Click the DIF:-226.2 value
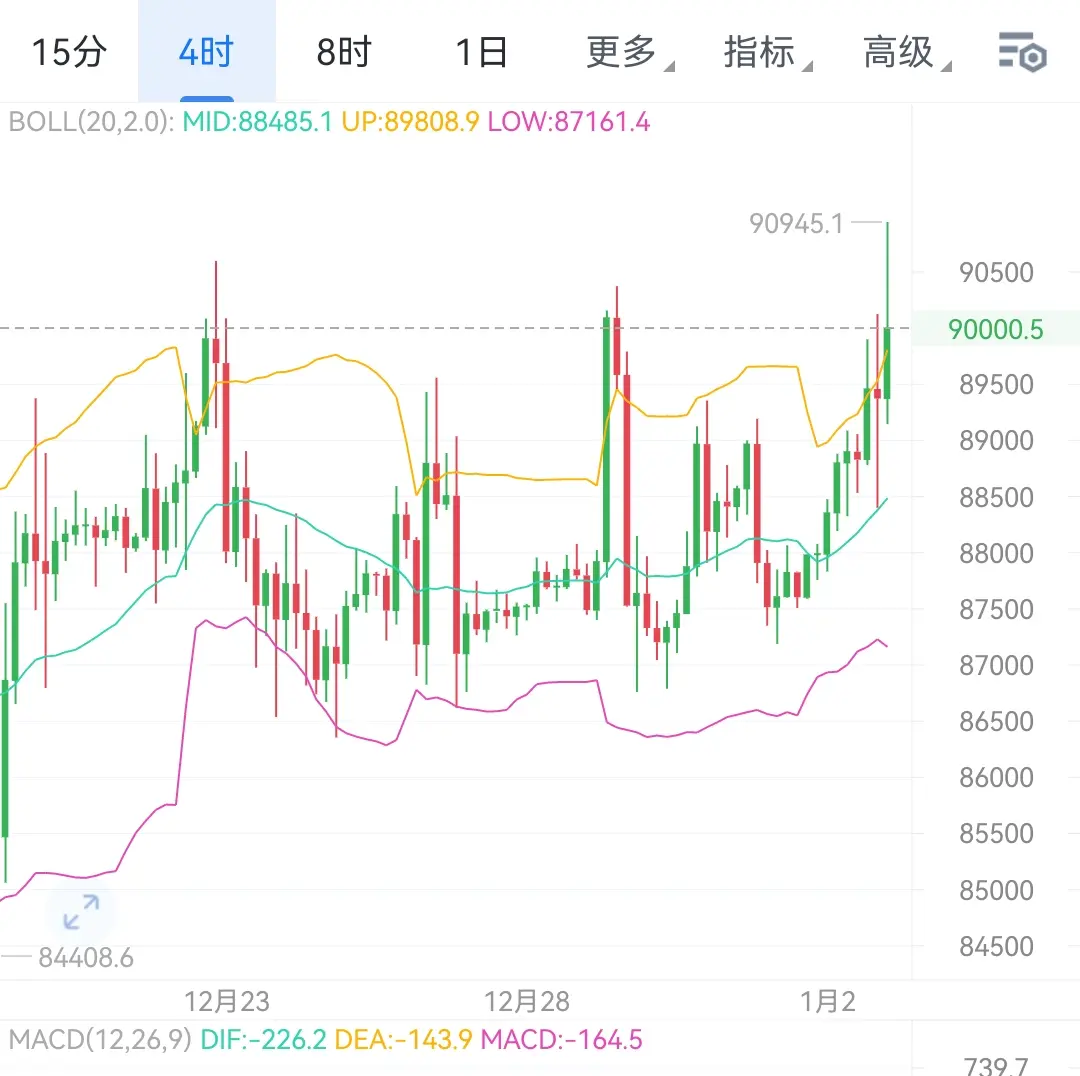Image resolution: width=1080 pixels, height=1076 pixels. click(263, 1039)
